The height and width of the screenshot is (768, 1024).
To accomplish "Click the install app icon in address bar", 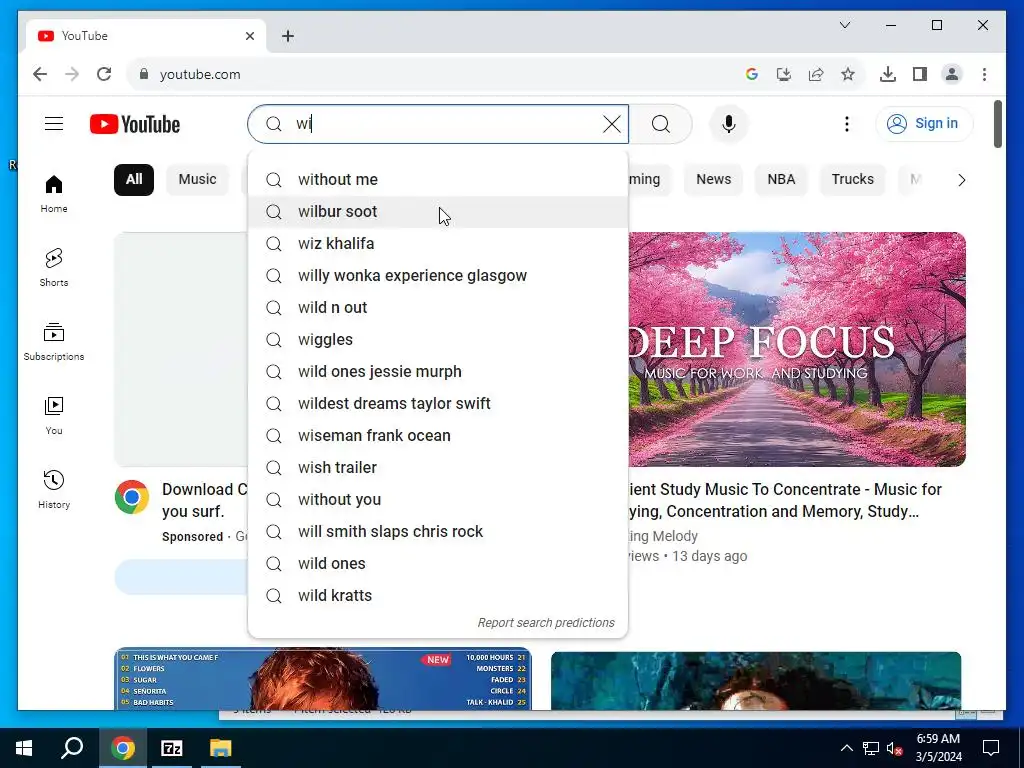I will (784, 74).
